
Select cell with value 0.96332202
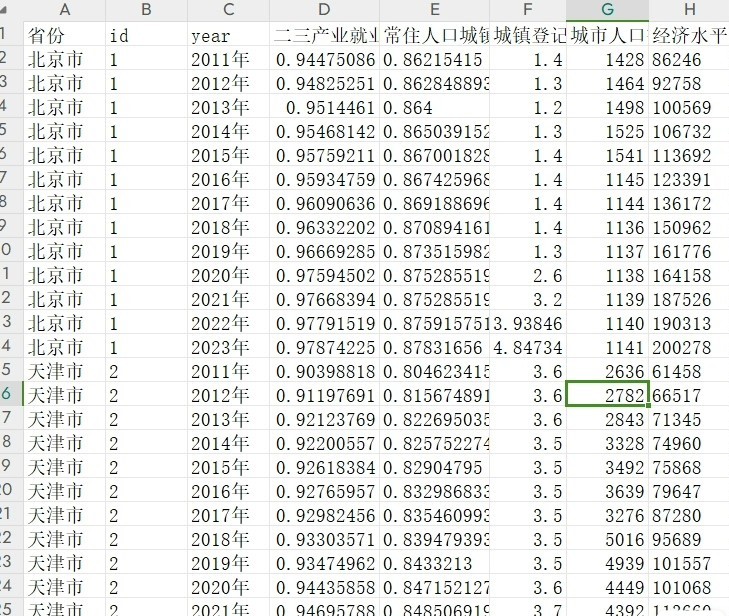[325, 228]
